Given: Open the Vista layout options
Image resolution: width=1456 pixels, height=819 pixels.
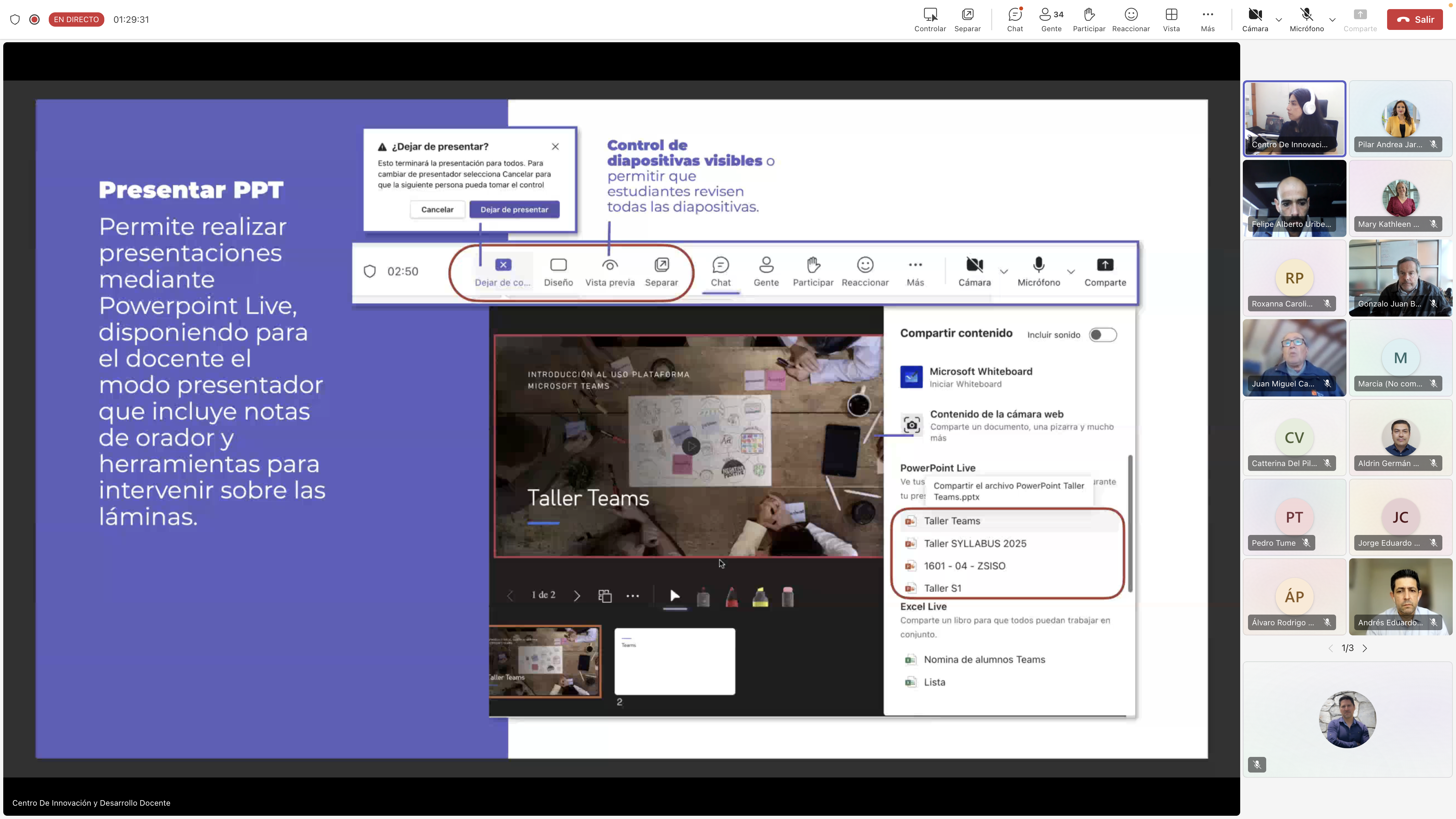Looking at the screenshot, I should tap(1171, 19).
